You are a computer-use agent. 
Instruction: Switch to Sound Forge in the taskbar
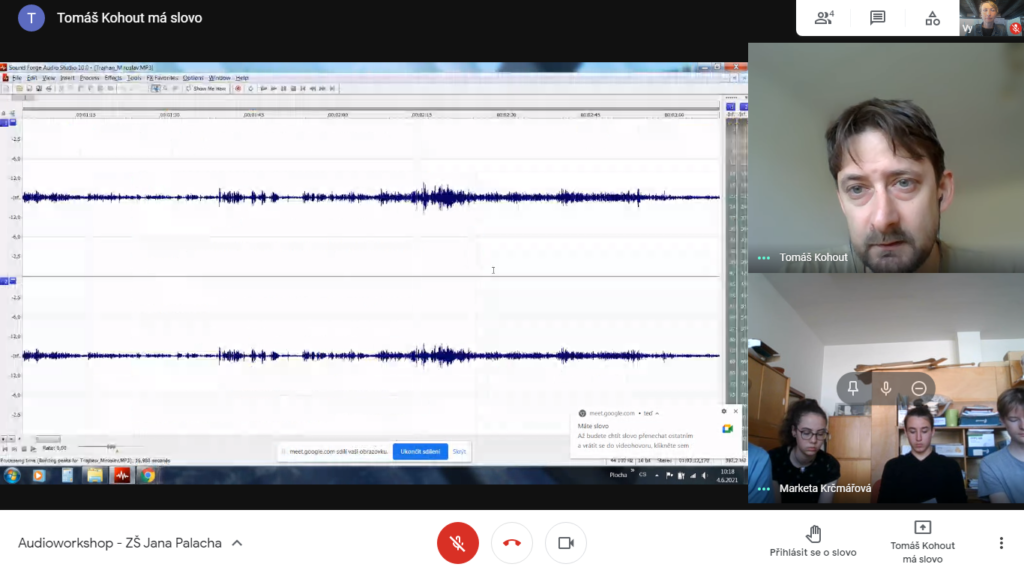tap(122, 475)
